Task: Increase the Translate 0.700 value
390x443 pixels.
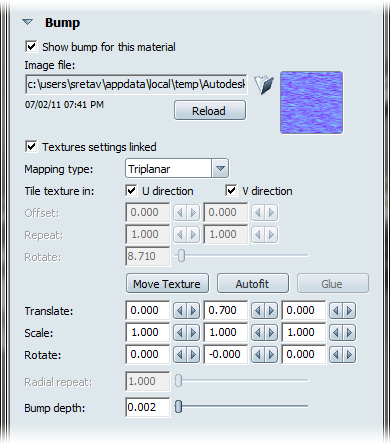Action: 271,311
